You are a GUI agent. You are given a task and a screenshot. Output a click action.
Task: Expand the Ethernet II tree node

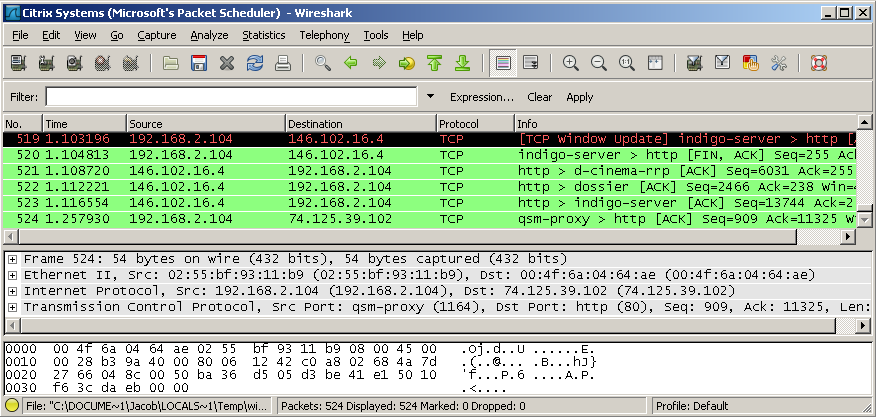[12, 275]
